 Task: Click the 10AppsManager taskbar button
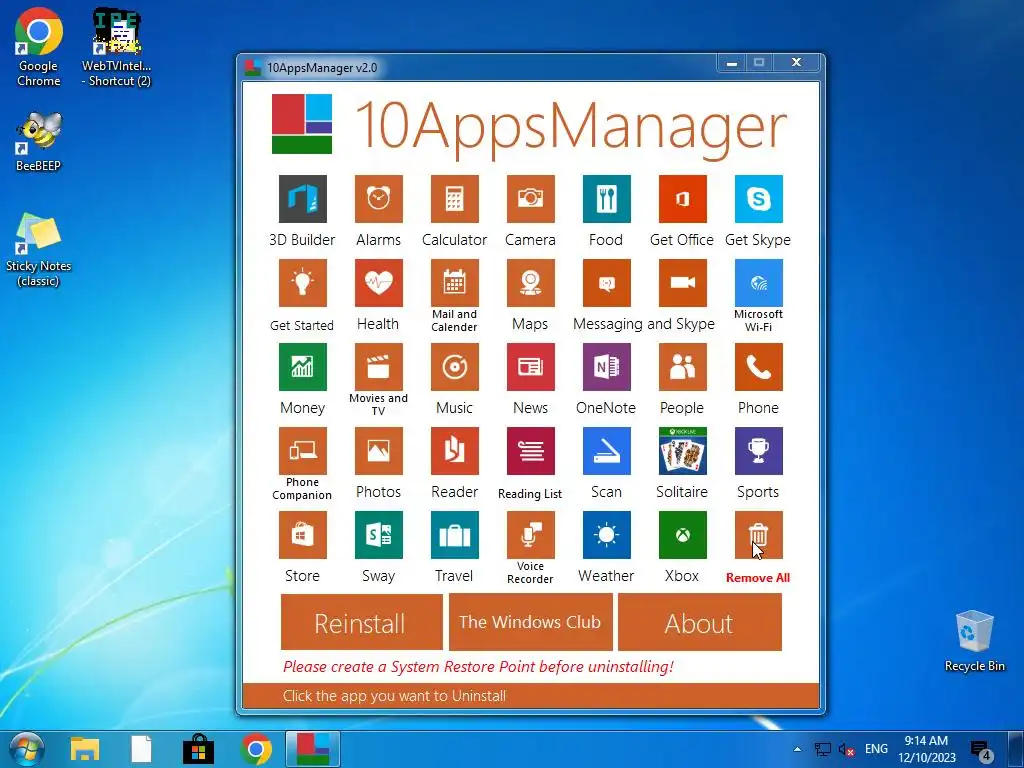pos(313,748)
